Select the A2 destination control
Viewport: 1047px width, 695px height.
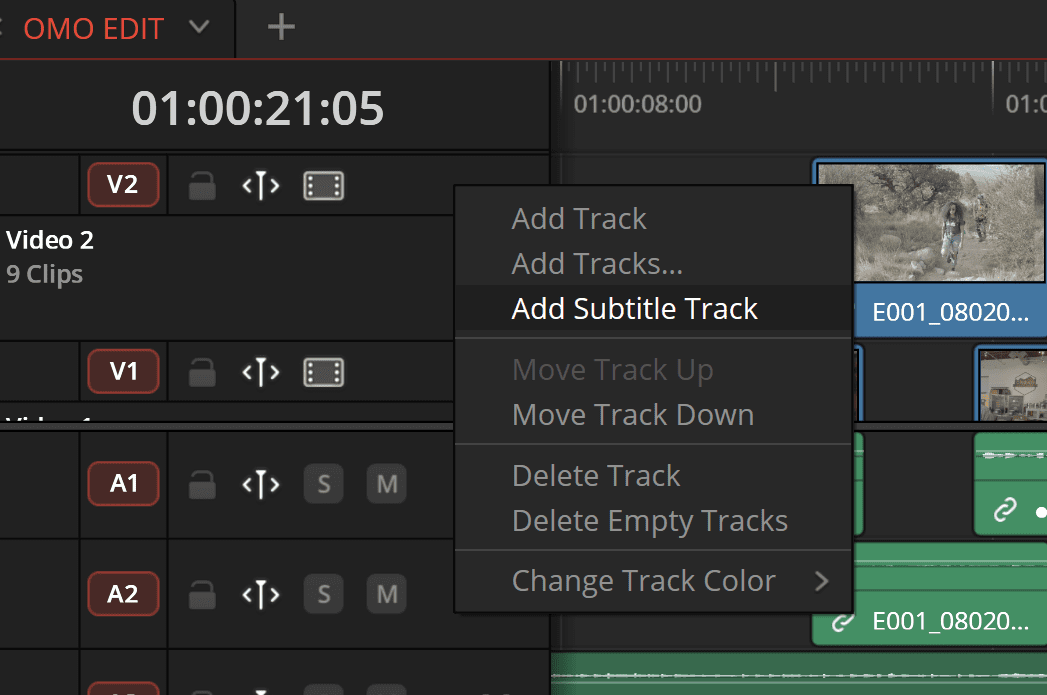pyautogui.click(x=124, y=594)
